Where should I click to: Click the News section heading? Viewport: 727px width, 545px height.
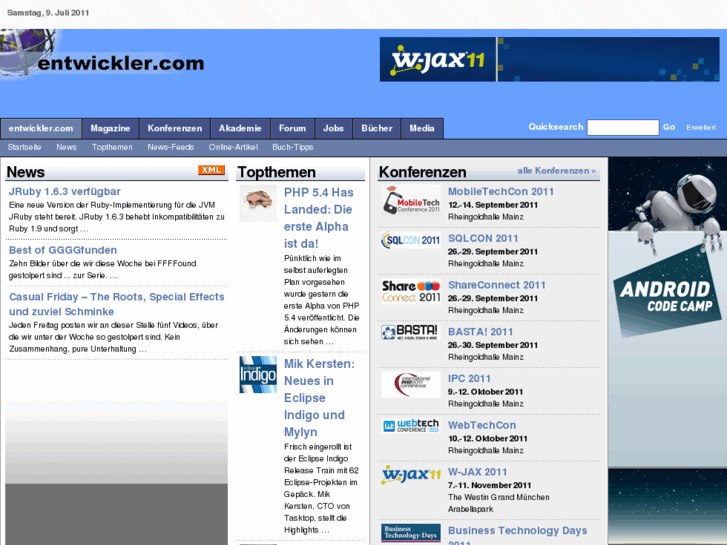point(26,172)
